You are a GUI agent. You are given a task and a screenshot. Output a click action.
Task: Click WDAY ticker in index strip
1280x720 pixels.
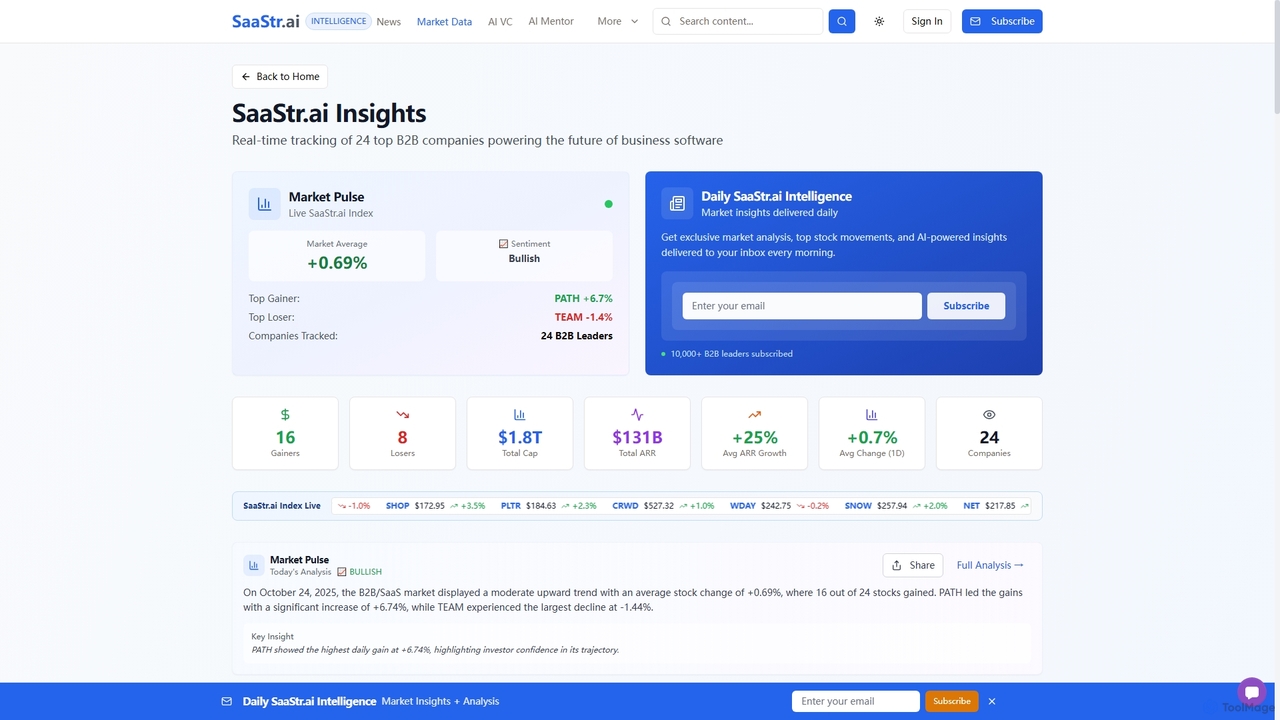pyautogui.click(x=742, y=506)
